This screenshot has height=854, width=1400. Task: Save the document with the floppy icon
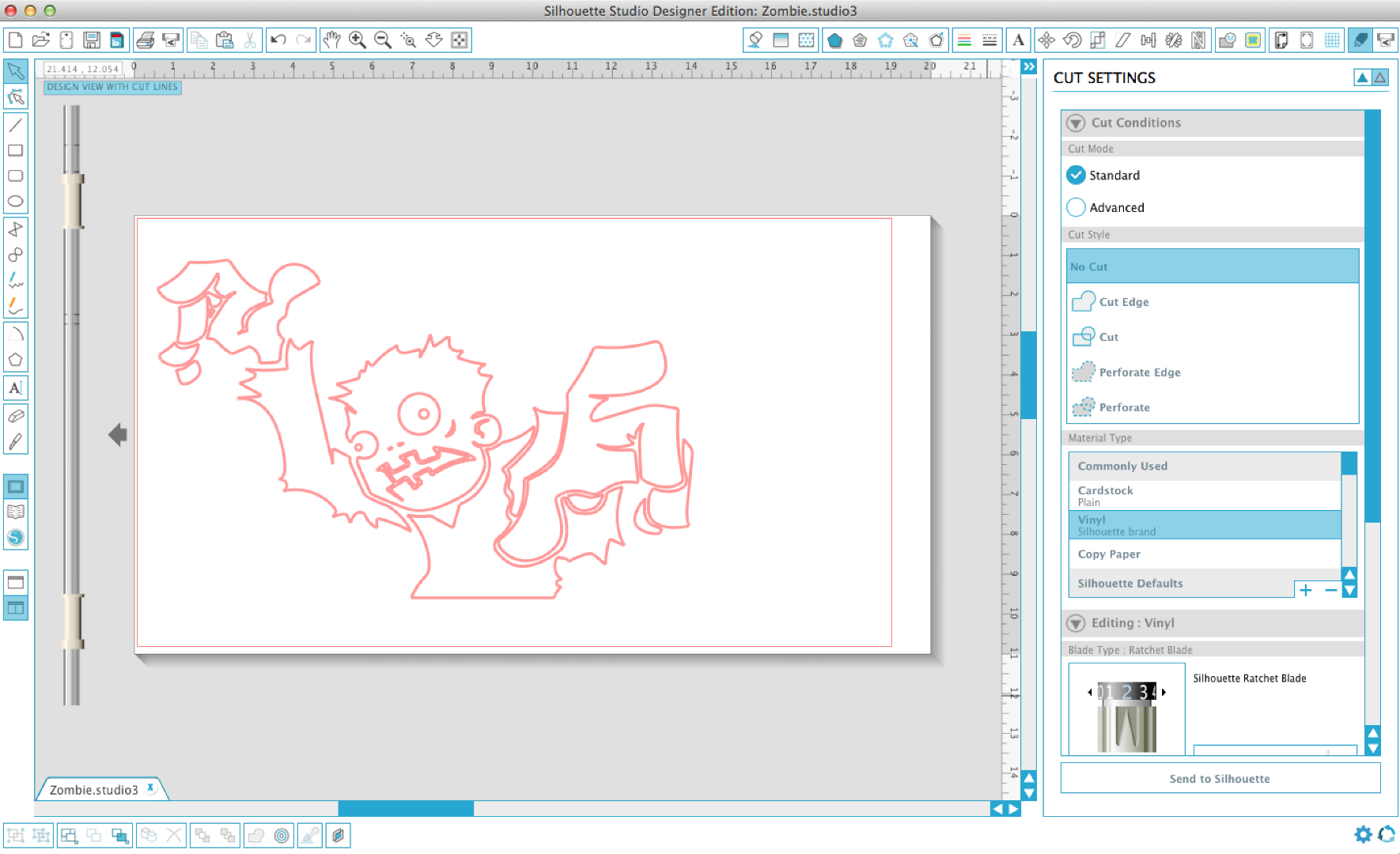click(x=92, y=40)
